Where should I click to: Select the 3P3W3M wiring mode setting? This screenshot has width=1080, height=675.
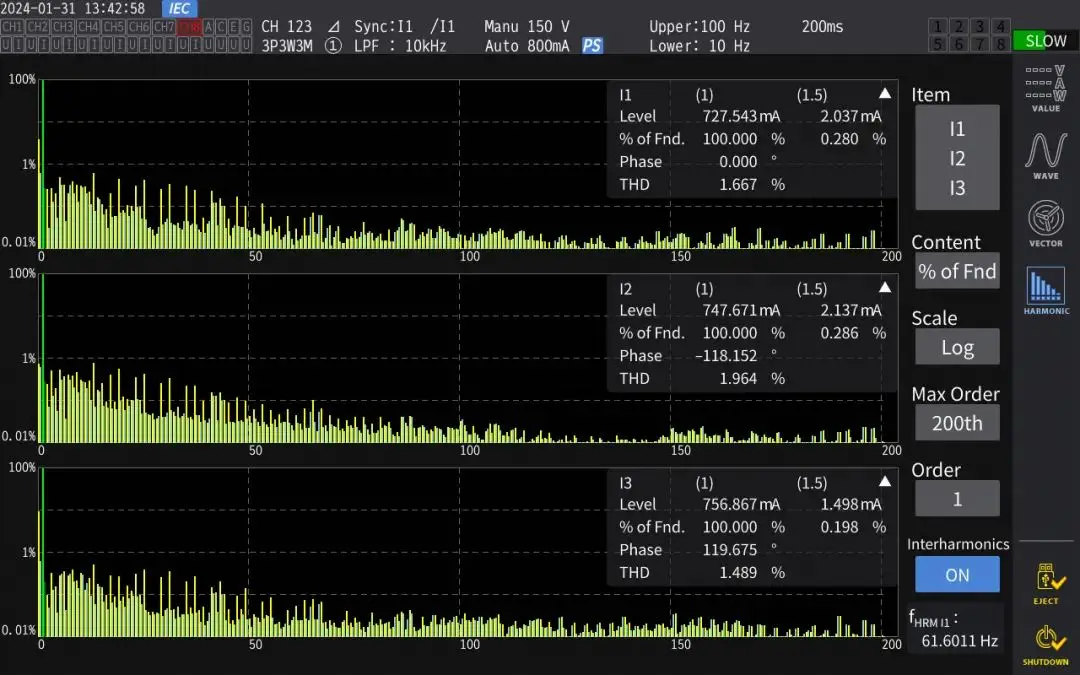pyautogui.click(x=289, y=46)
